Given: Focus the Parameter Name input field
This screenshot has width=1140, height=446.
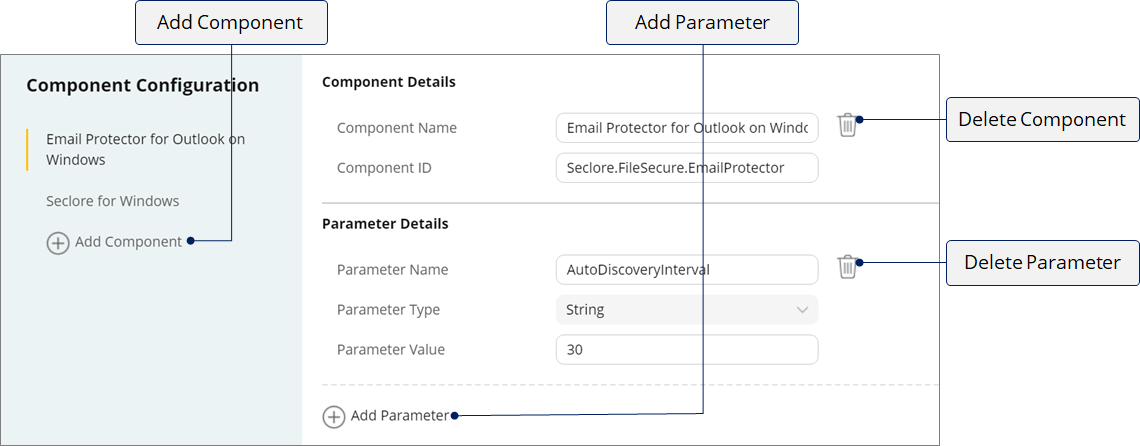Looking at the screenshot, I should click(x=687, y=270).
